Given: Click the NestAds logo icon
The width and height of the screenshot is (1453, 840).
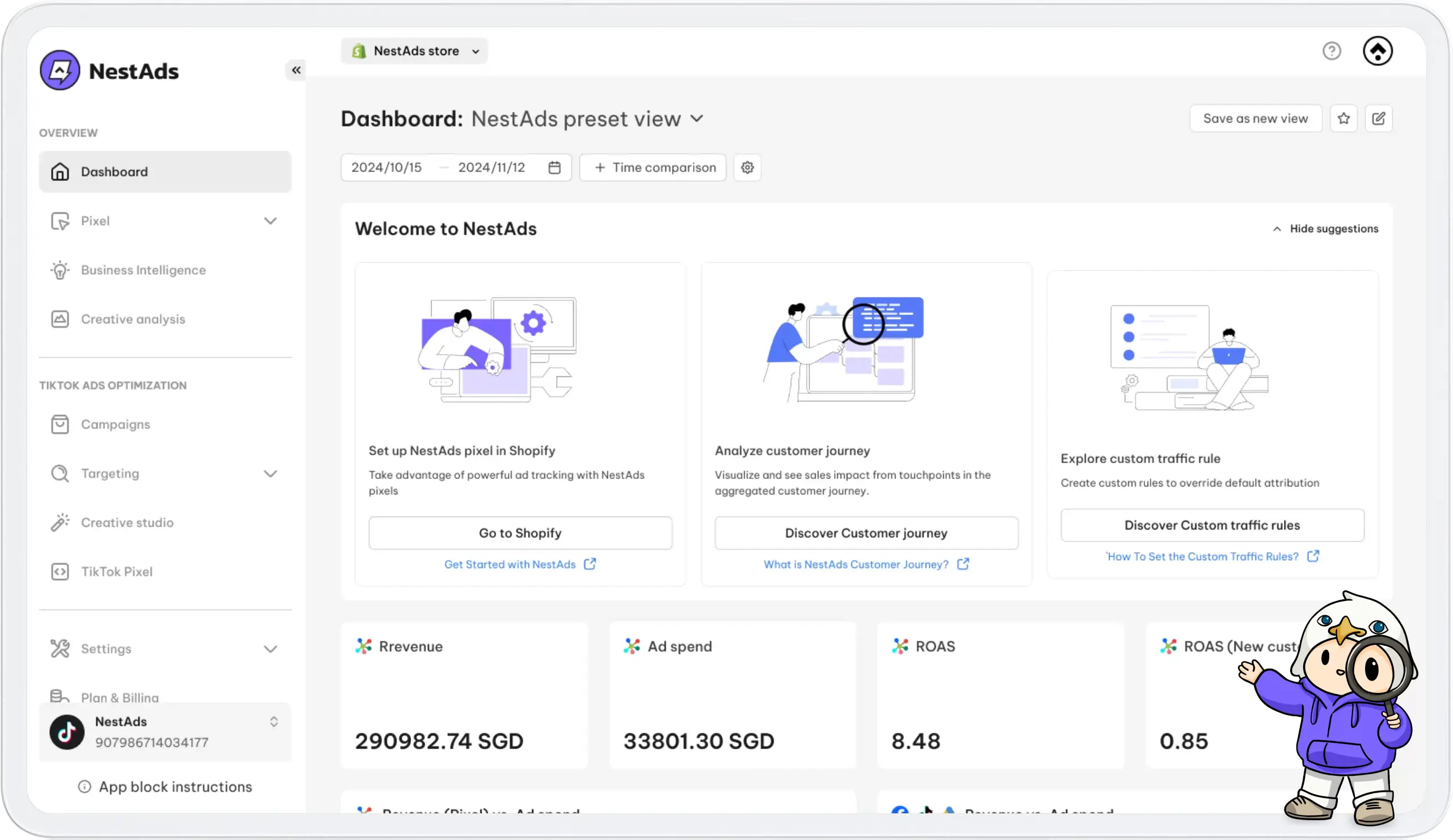Looking at the screenshot, I should 60,70.
